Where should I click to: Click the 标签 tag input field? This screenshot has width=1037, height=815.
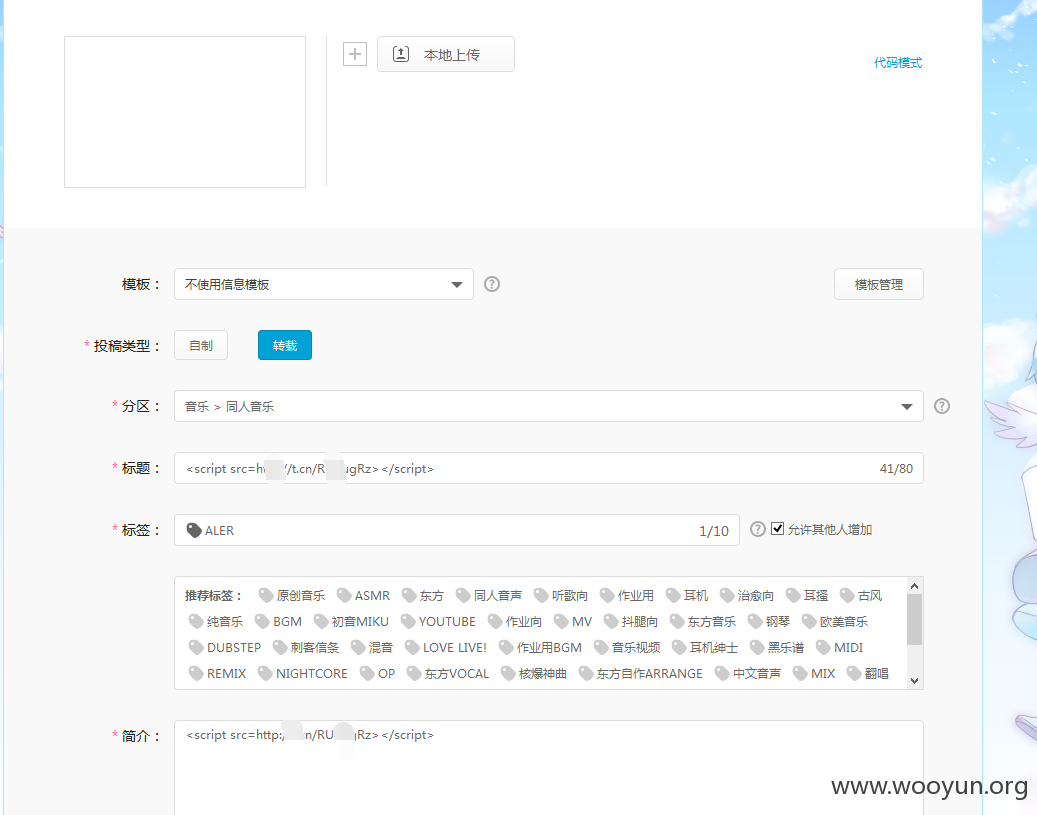pyautogui.click(x=457, y=531)
